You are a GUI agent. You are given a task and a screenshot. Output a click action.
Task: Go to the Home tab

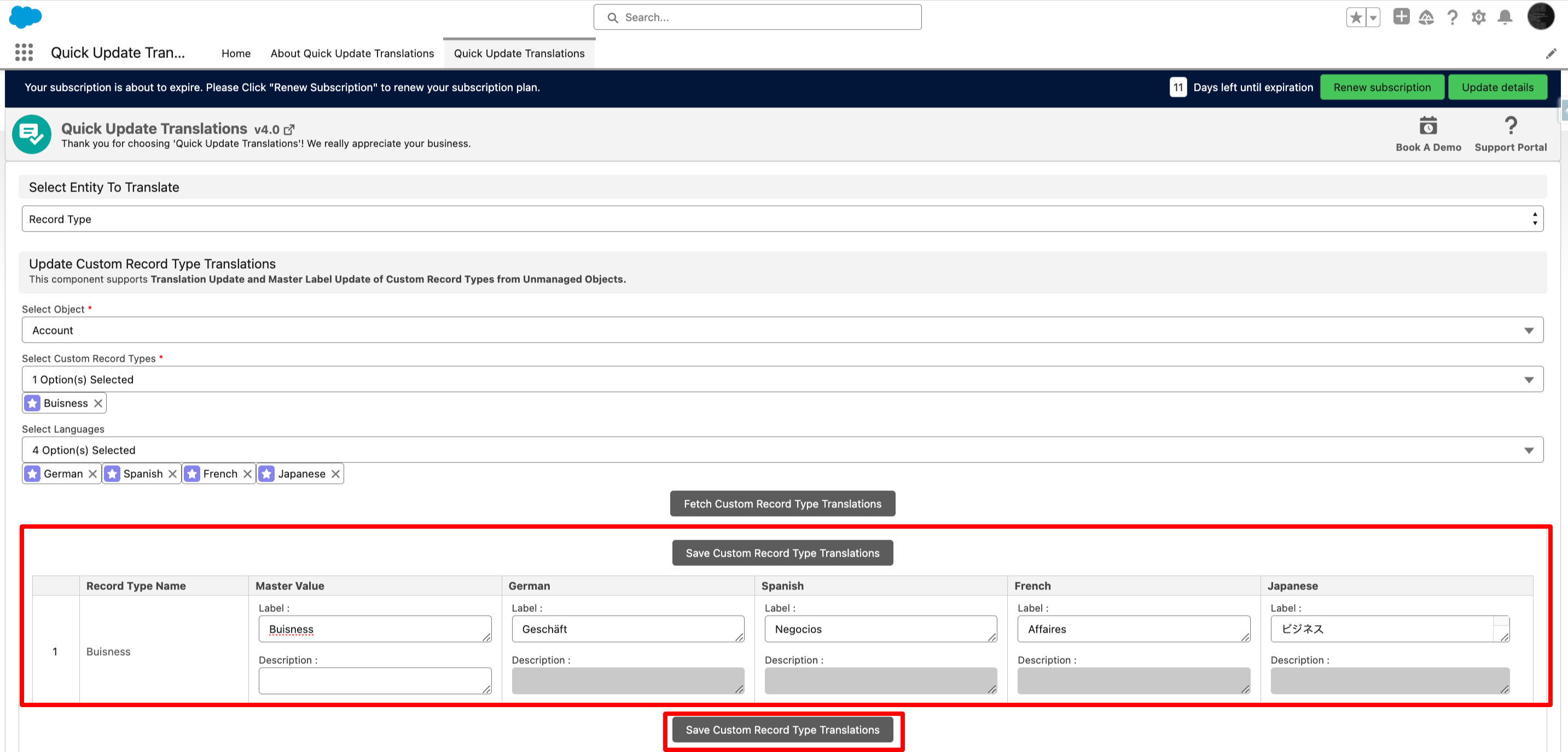236,54
